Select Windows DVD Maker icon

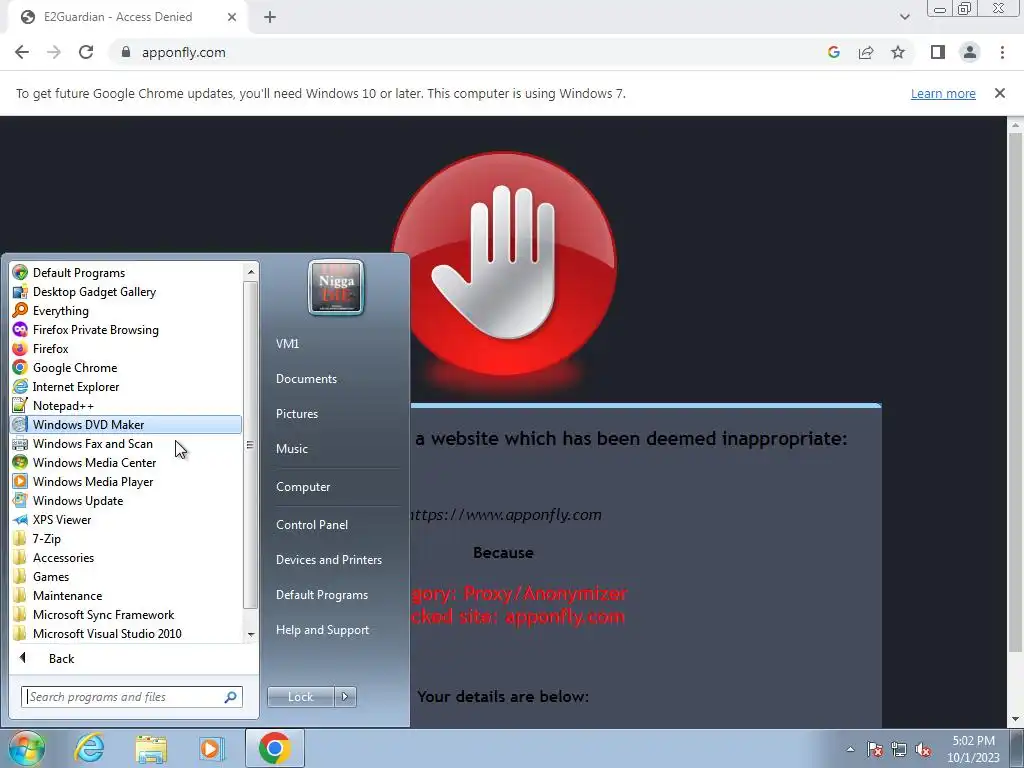(x=20, y=424)
